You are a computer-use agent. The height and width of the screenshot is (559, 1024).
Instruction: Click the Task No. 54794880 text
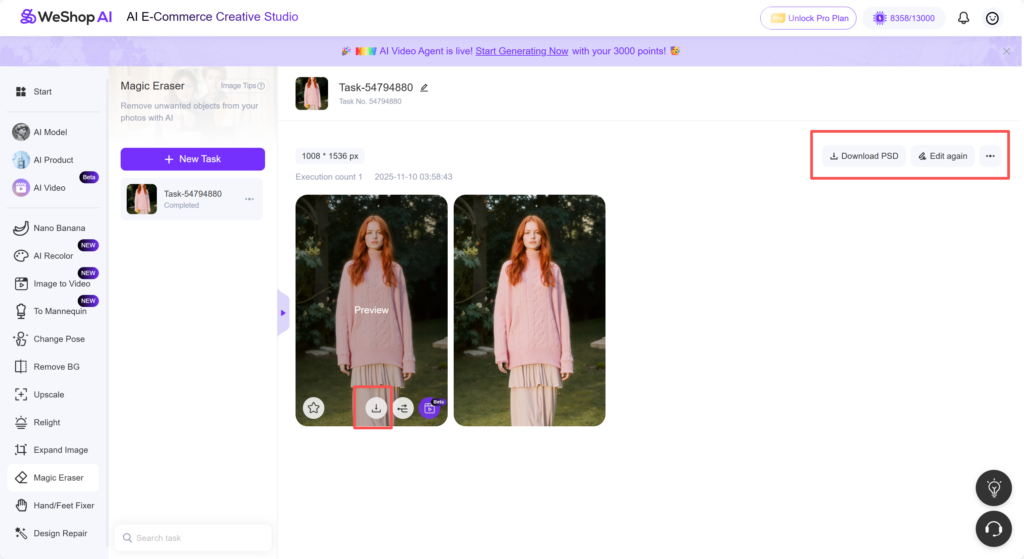click(370, 101)
